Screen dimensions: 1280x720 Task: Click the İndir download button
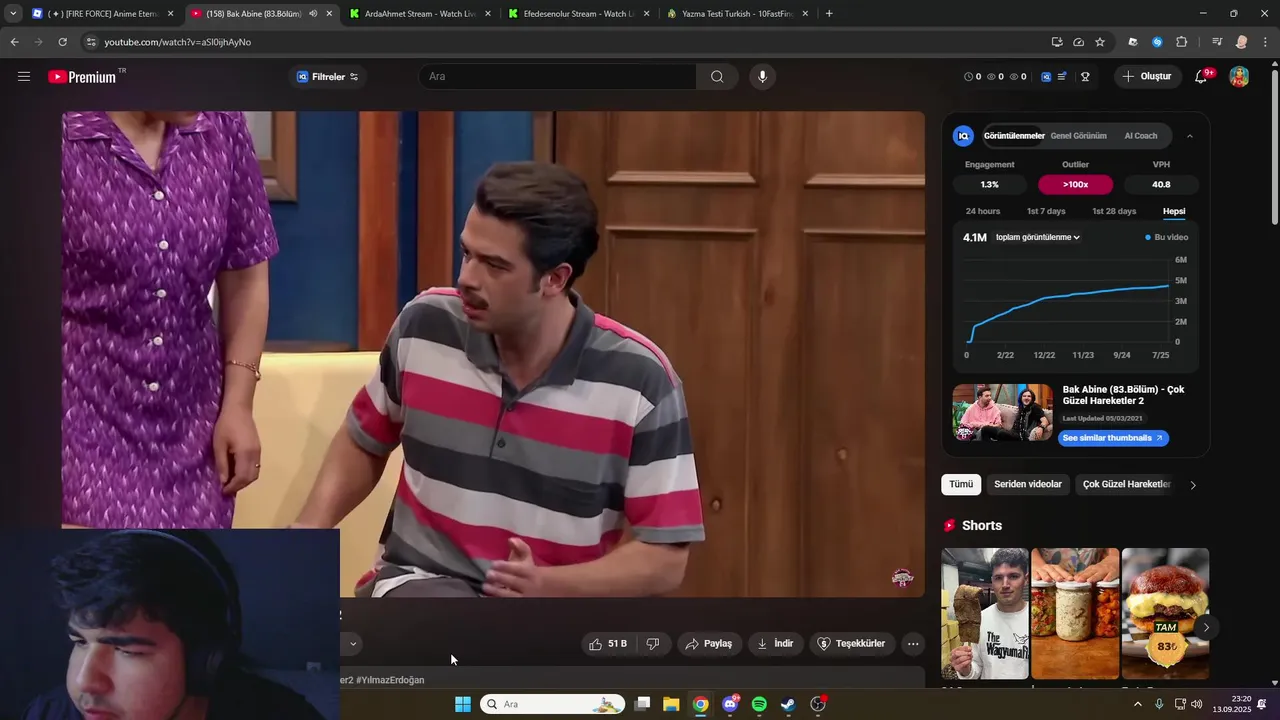click(x=775, y=644)
